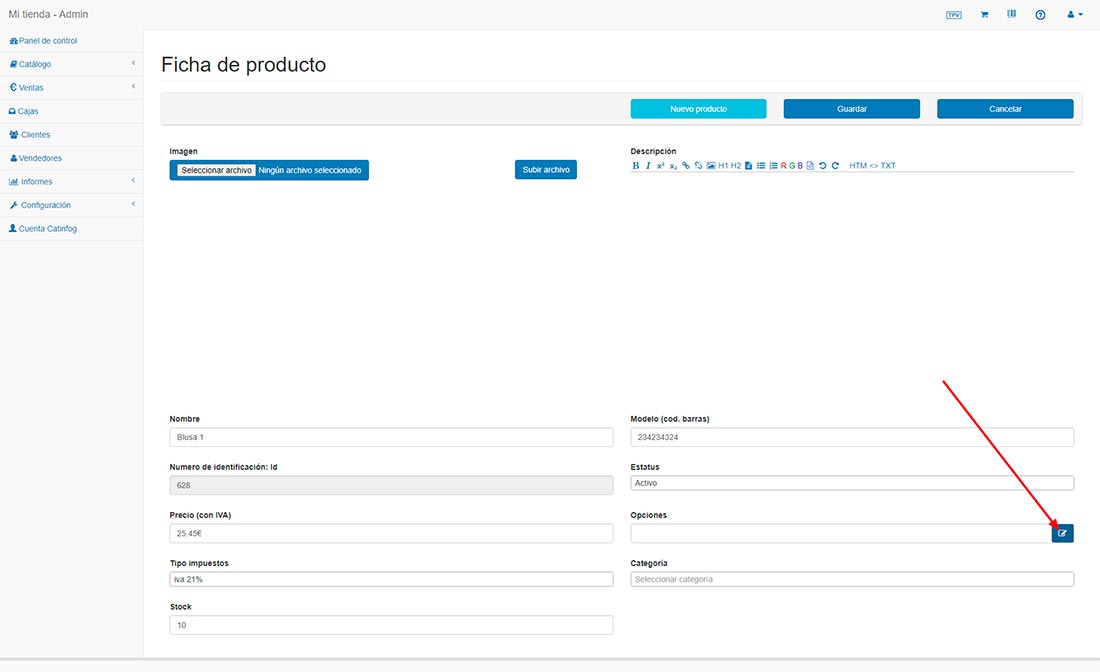The width and height of the screenshot is (1100, 672).
Task: Insert an image in the description editor
Action: tap(711, 166)
